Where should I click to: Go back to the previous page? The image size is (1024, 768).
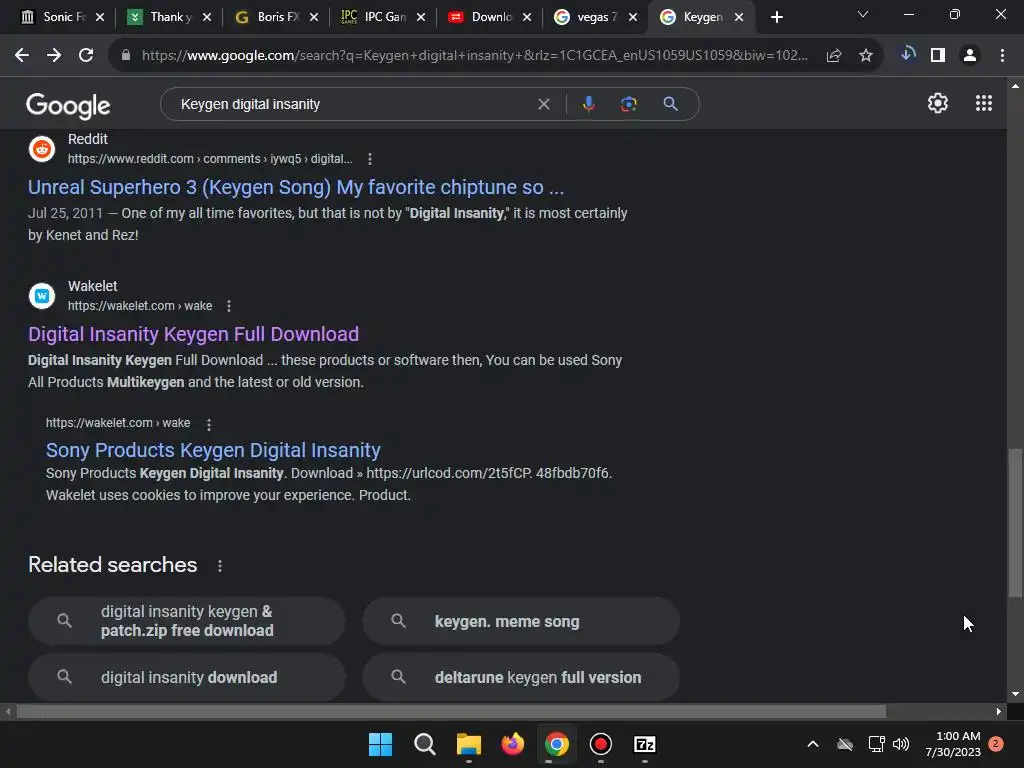click(x=22, y=56)
